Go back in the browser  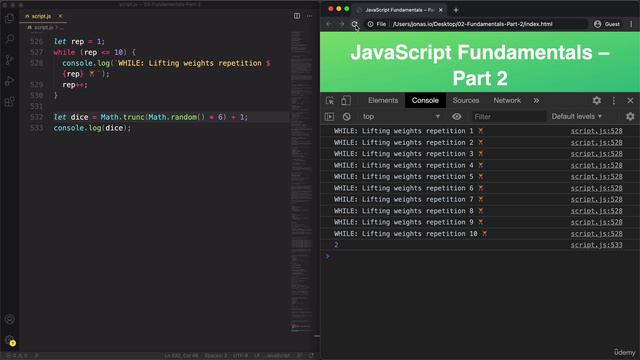point(329,24)
